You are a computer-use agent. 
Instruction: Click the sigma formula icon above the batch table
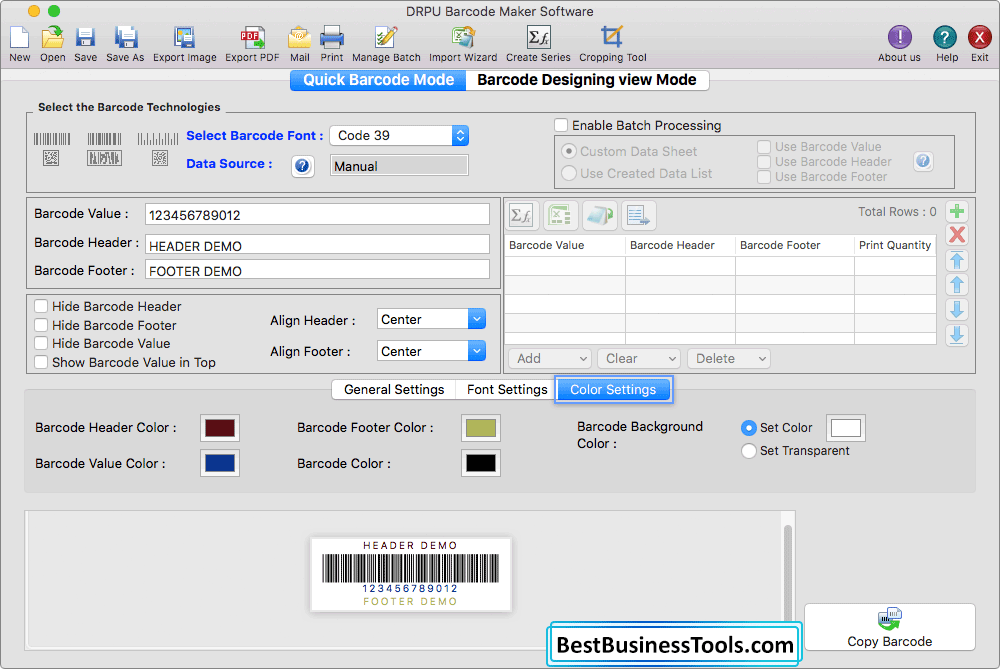click(x=522, y=216)
